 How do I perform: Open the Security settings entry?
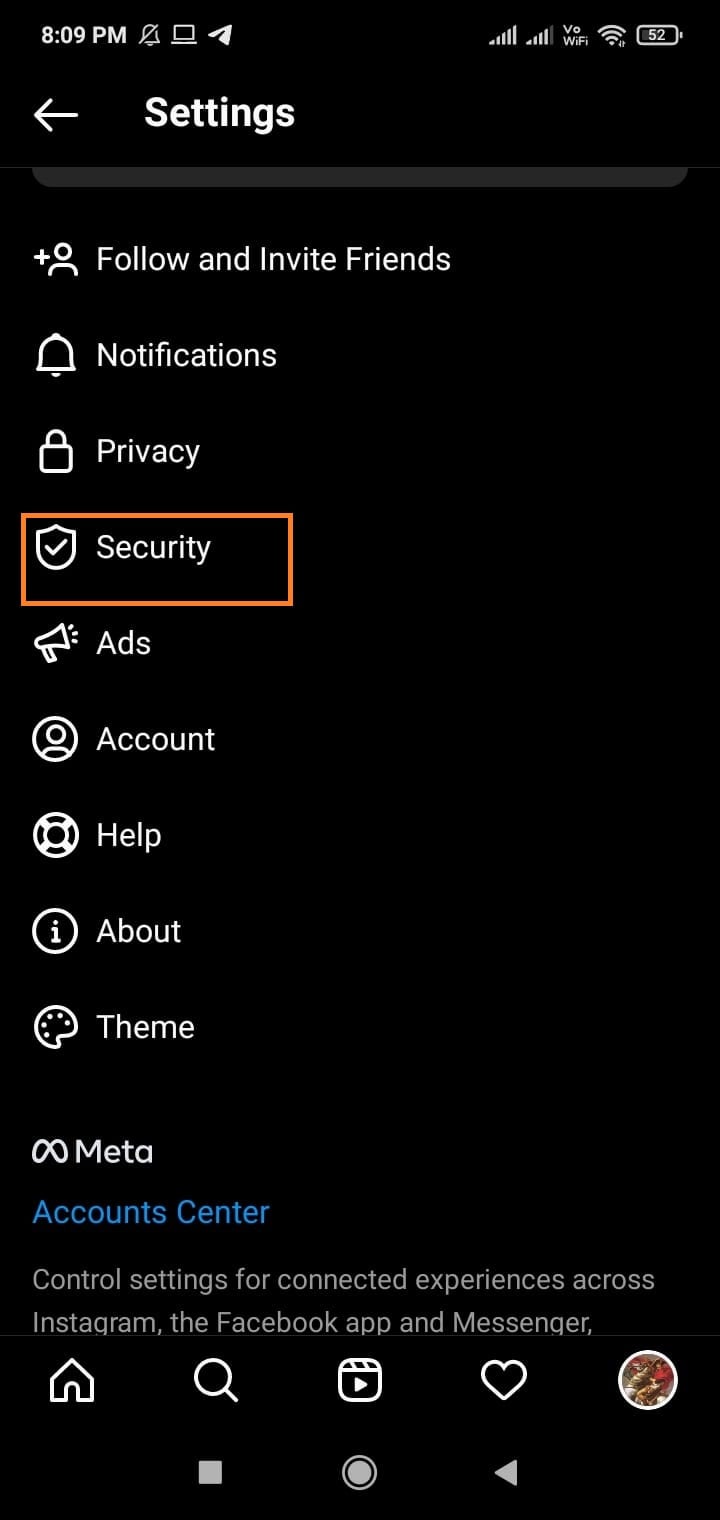tap(152, 547)
